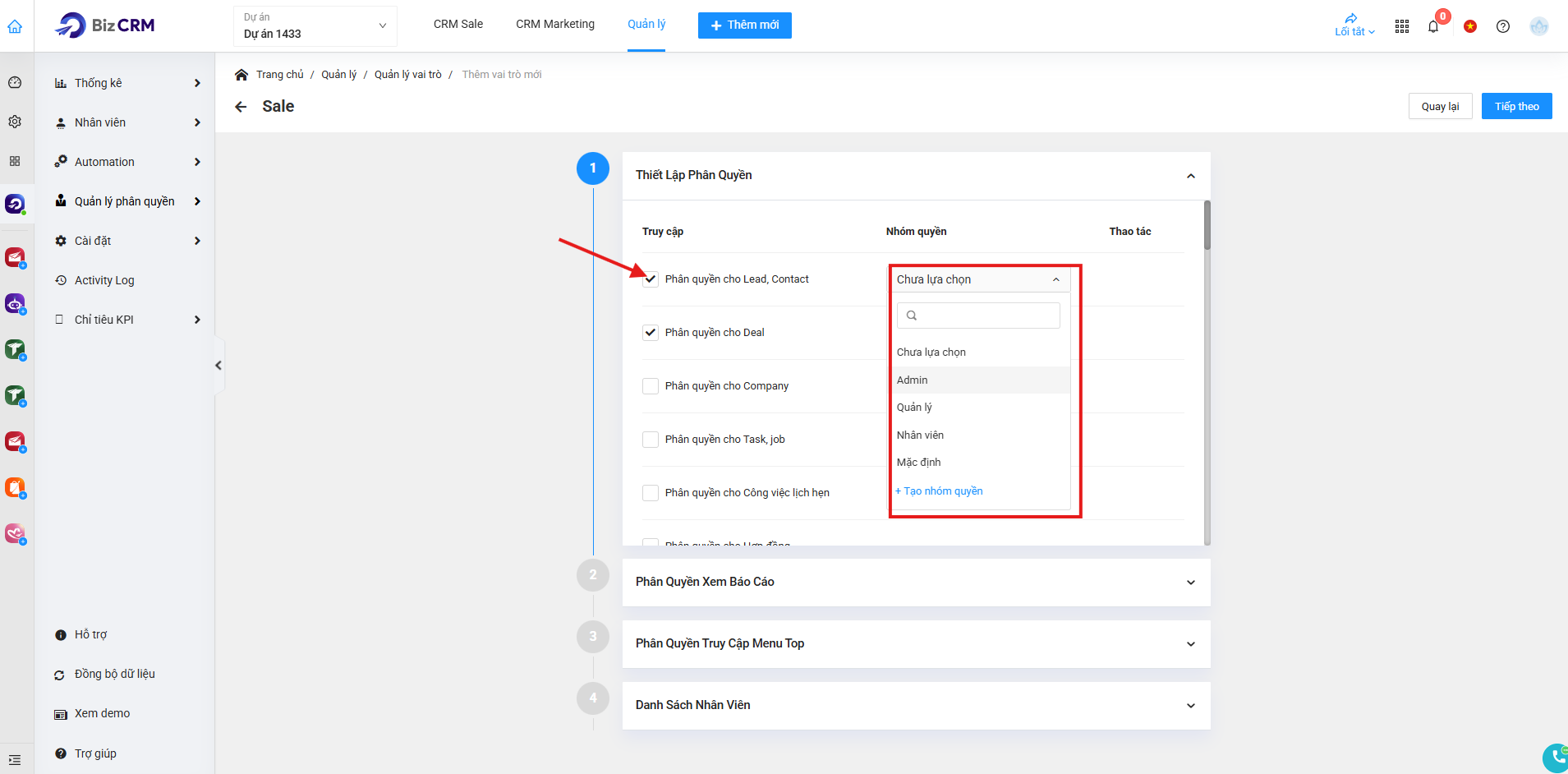This screenshot has width=1568, height=774.
Task: Open Quản lý phân quyền in the sidebar
Action: [125, 201]
